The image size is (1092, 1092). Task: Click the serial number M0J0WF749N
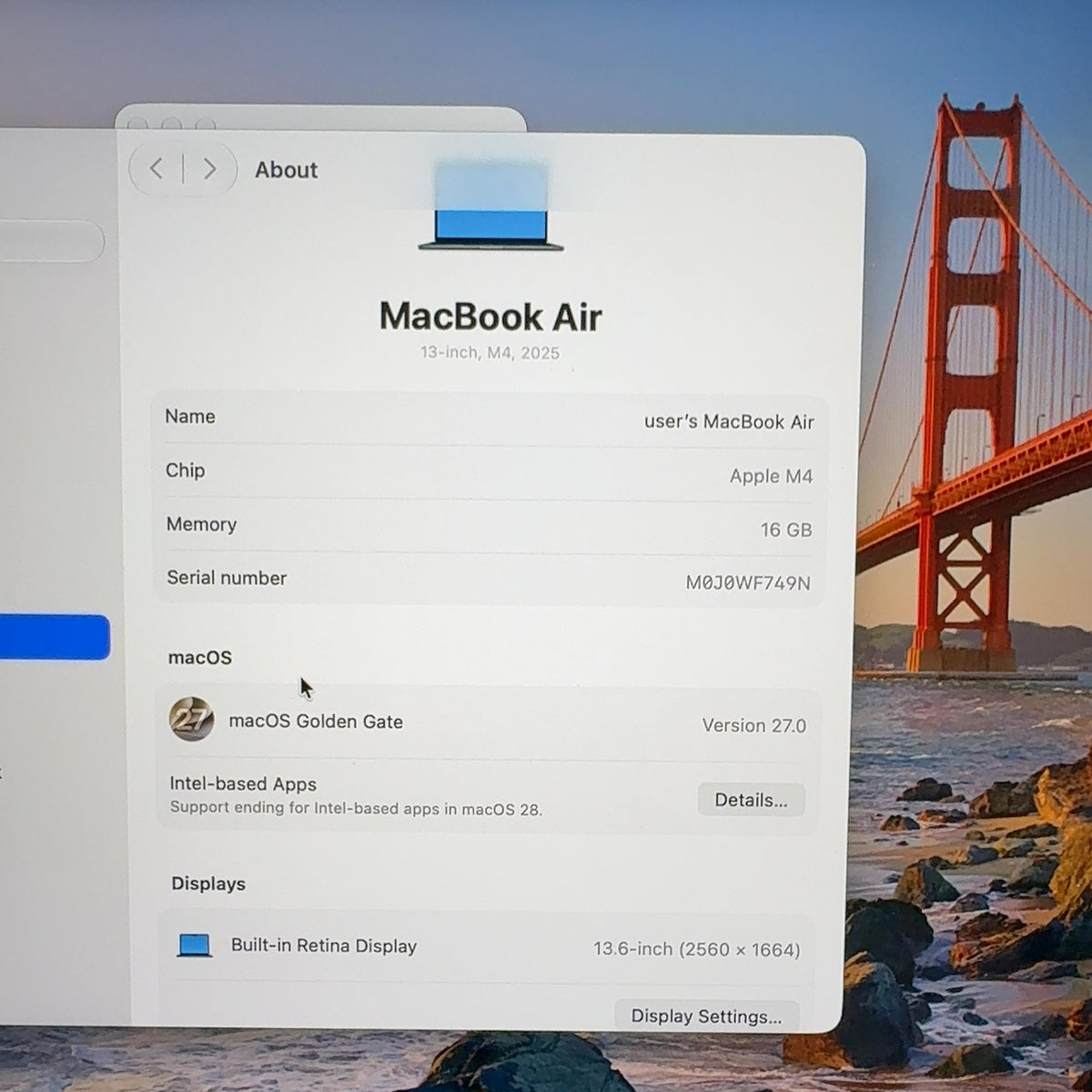pos(748,582)
